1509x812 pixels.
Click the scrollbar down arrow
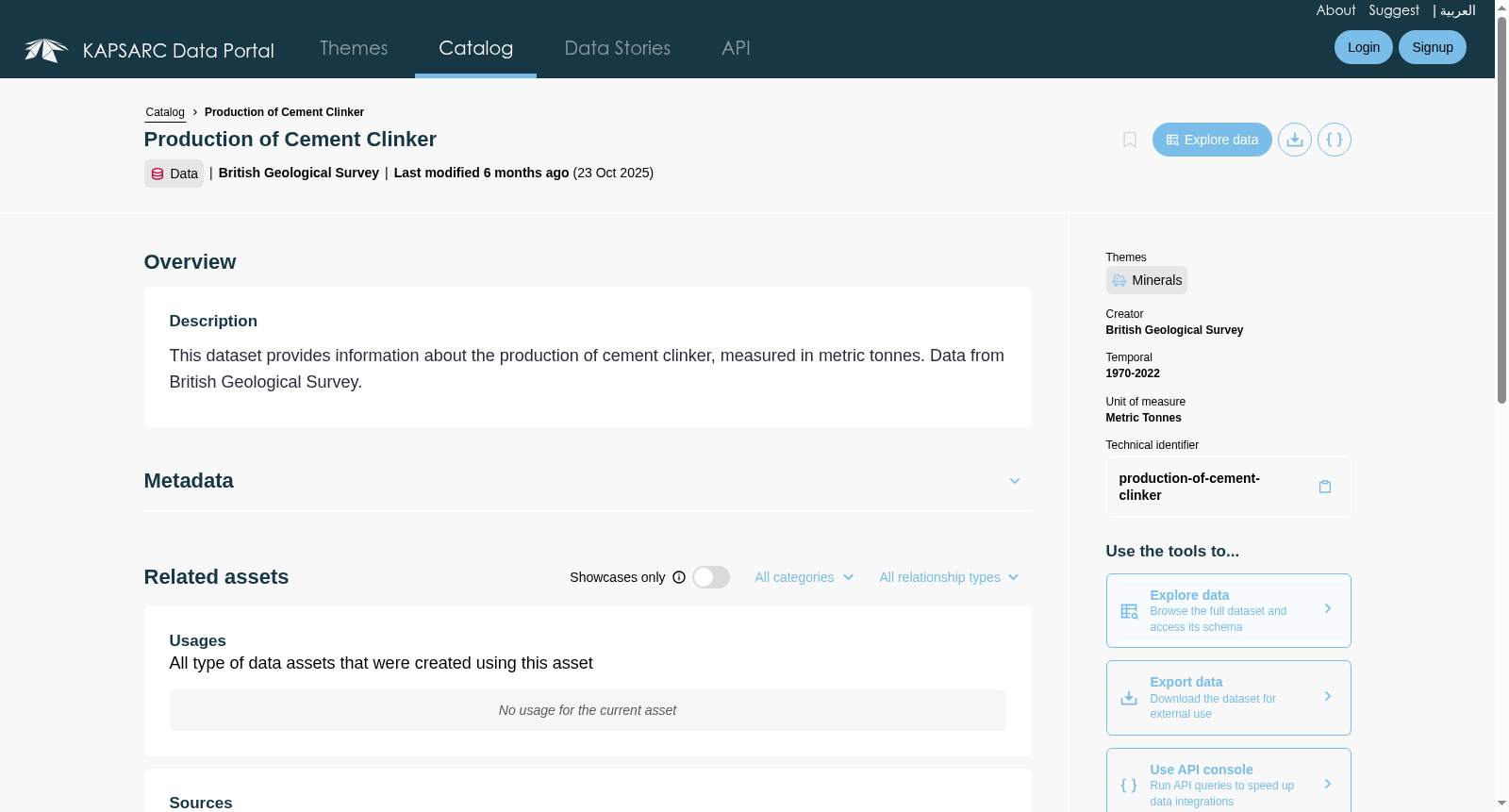pos(1501,804)
